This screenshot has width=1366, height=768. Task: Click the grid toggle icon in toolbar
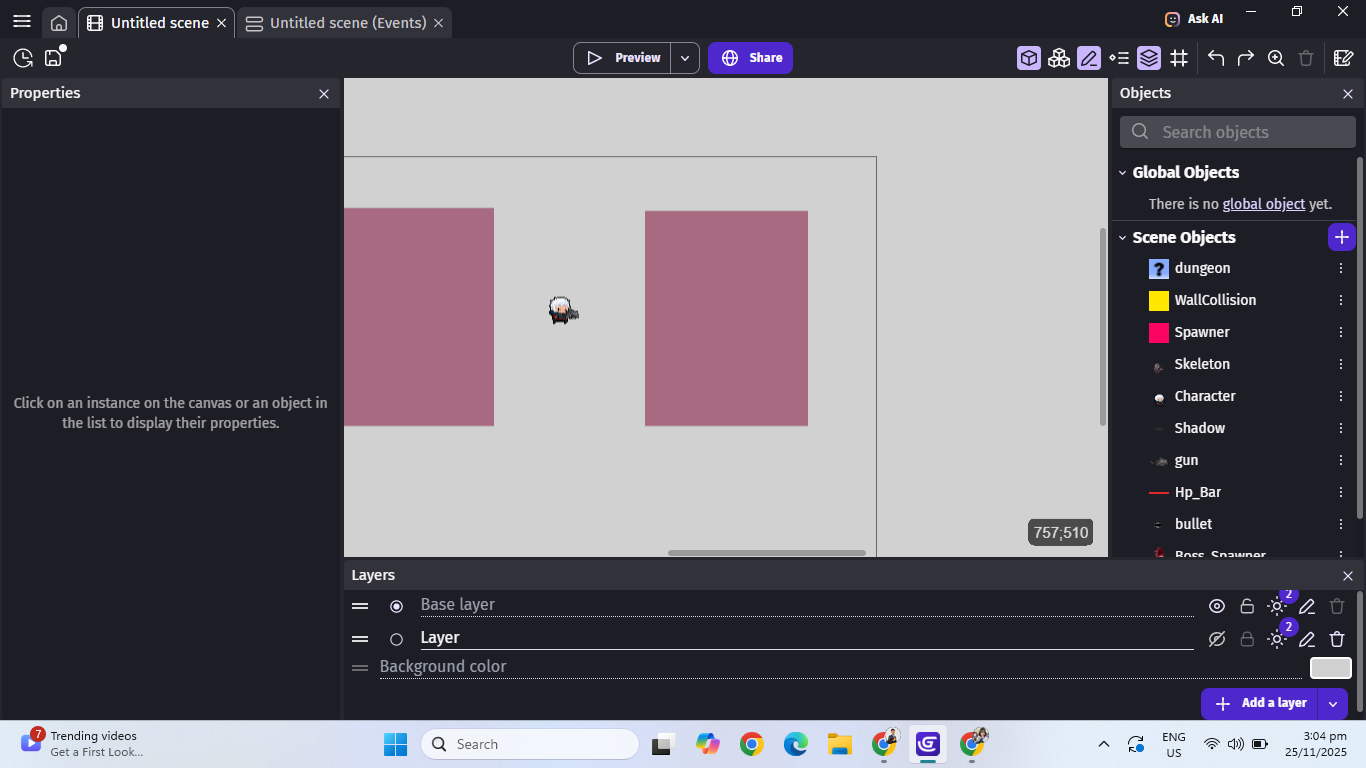(x=1179, y=58)
